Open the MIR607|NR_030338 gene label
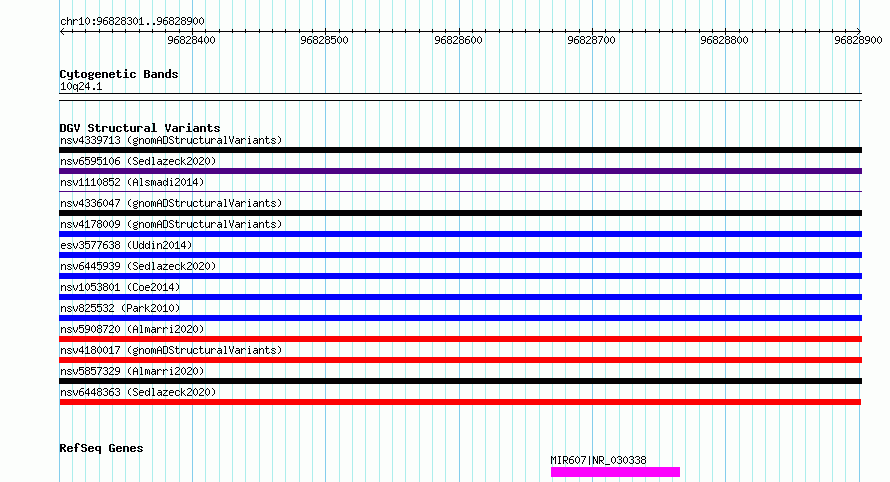Image resolution: width=890 pixels, height=482 pixels. pos(598,460)
